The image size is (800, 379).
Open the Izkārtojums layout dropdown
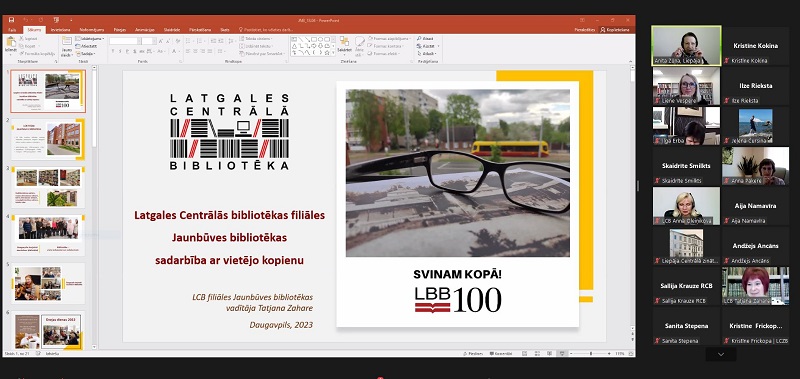tap(90, 38)
